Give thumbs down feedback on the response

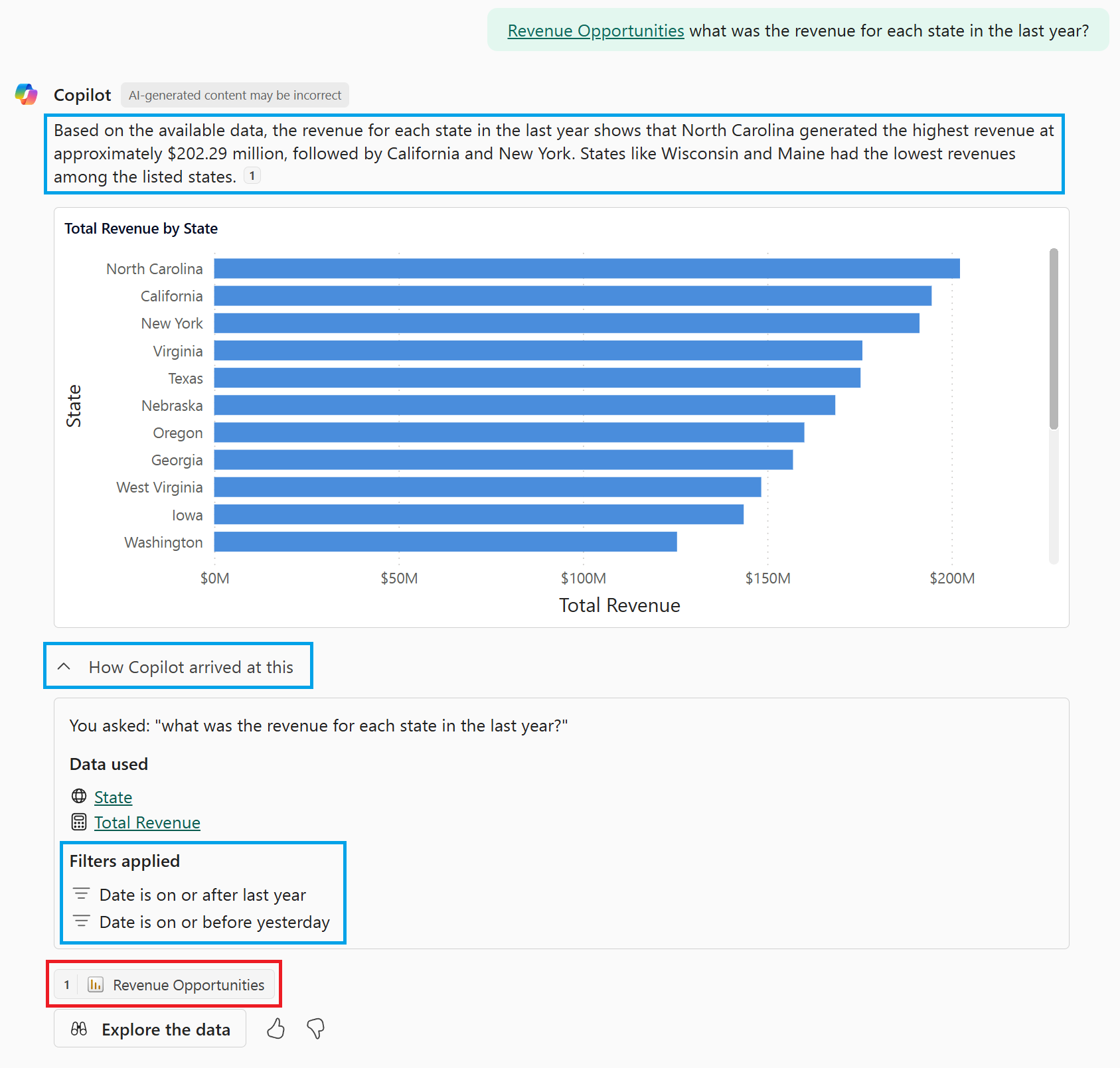click(315, 1028)
